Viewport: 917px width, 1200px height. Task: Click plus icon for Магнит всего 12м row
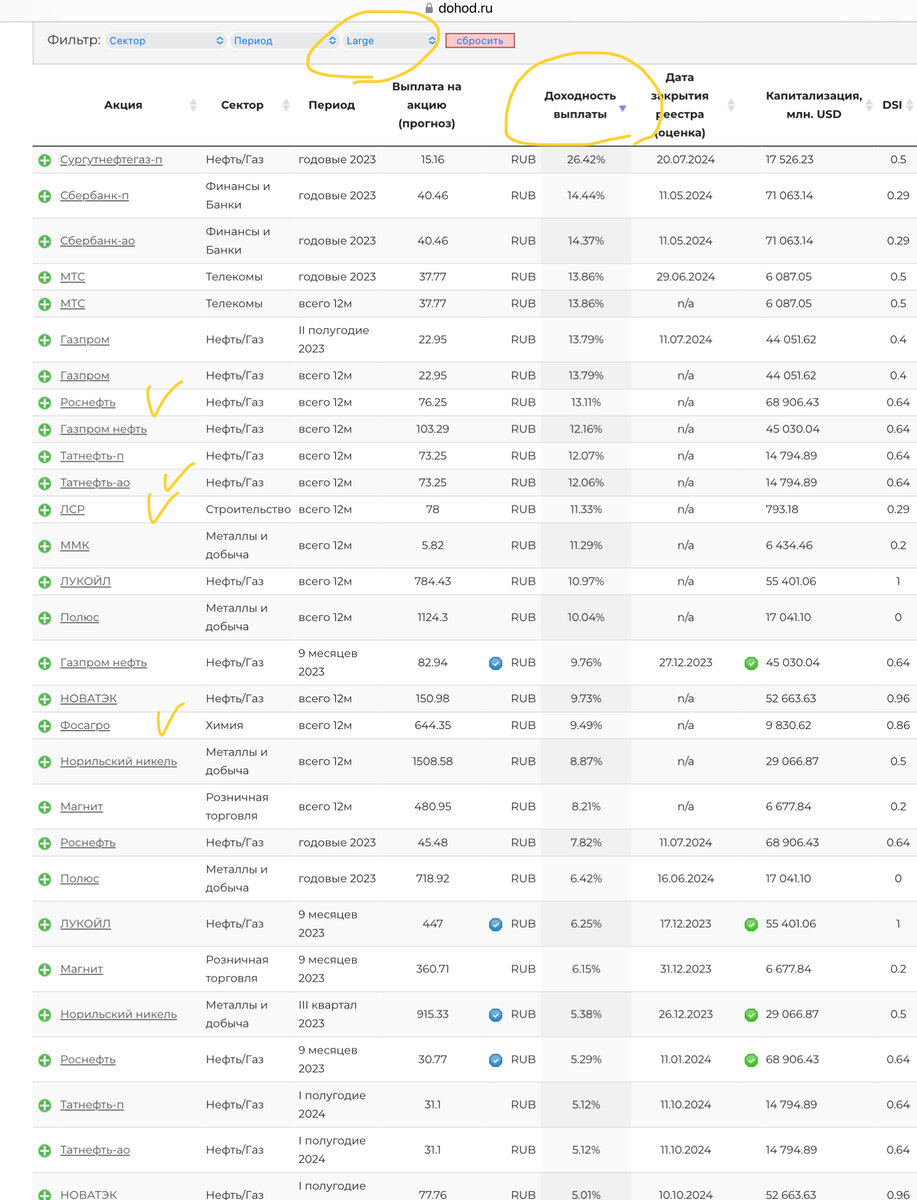(x=44, y=807)
